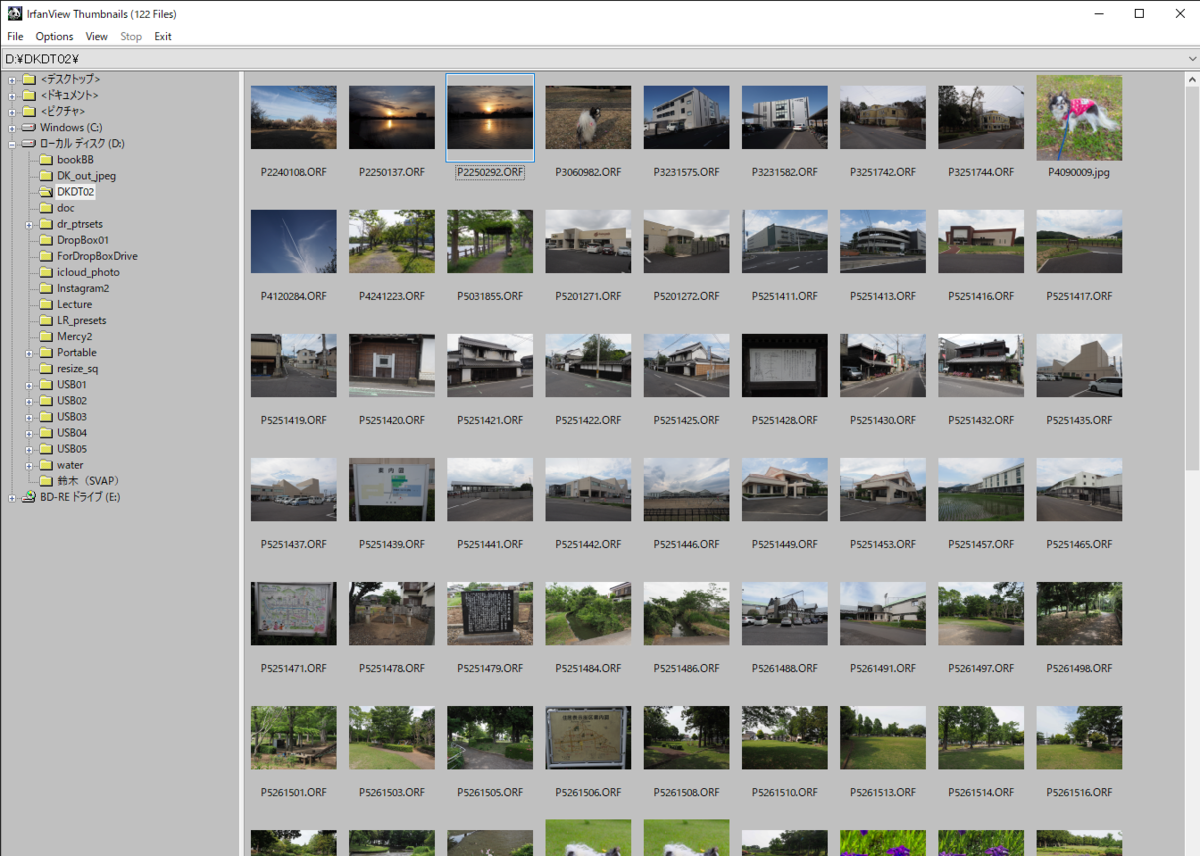This screenshot has width=1200, height=856.
Task: Collapse the ローカル ディスク (D:) node
Action: pyautogui.click(x=12, y=144)
